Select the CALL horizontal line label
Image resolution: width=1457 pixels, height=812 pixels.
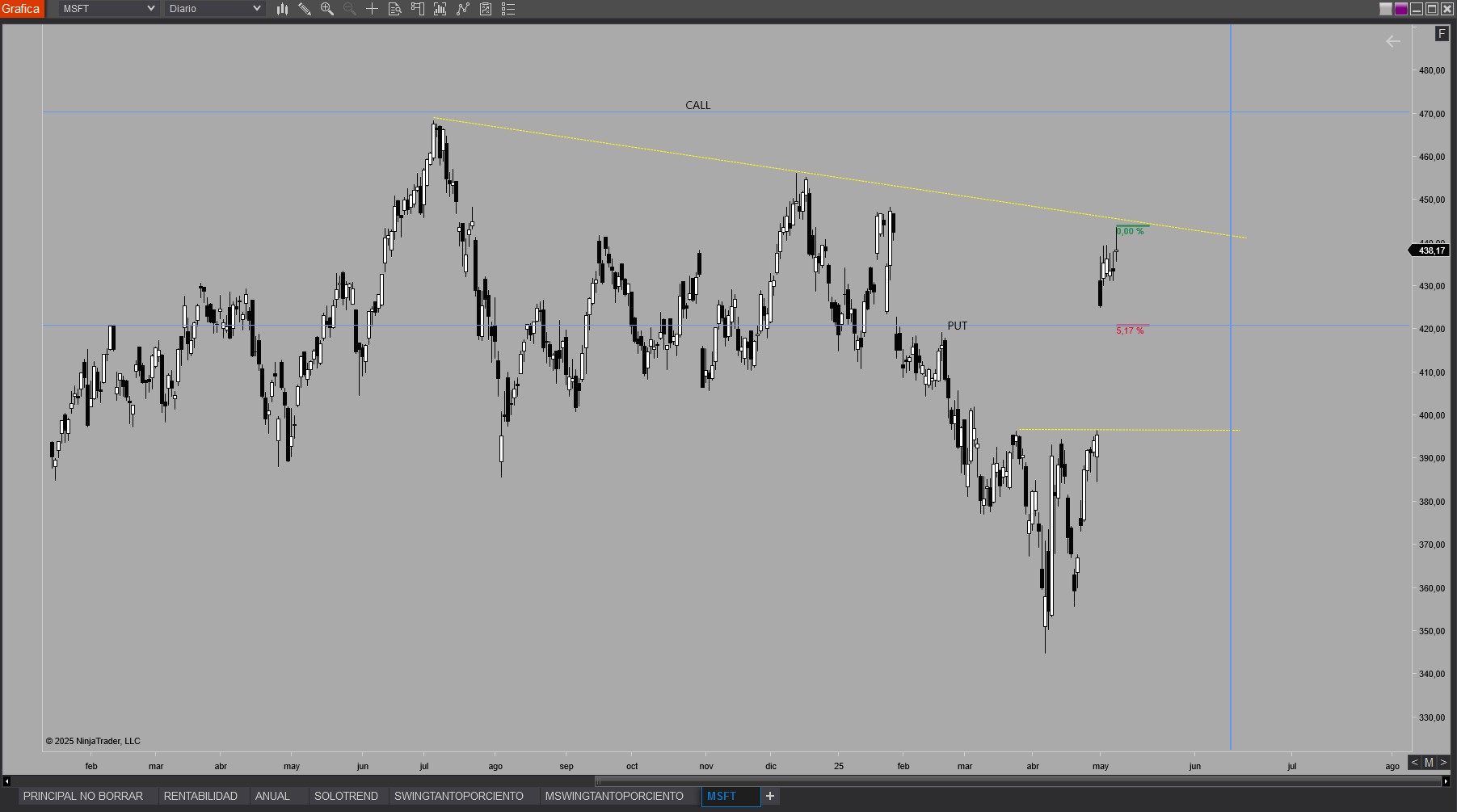[x=698, y=105]
